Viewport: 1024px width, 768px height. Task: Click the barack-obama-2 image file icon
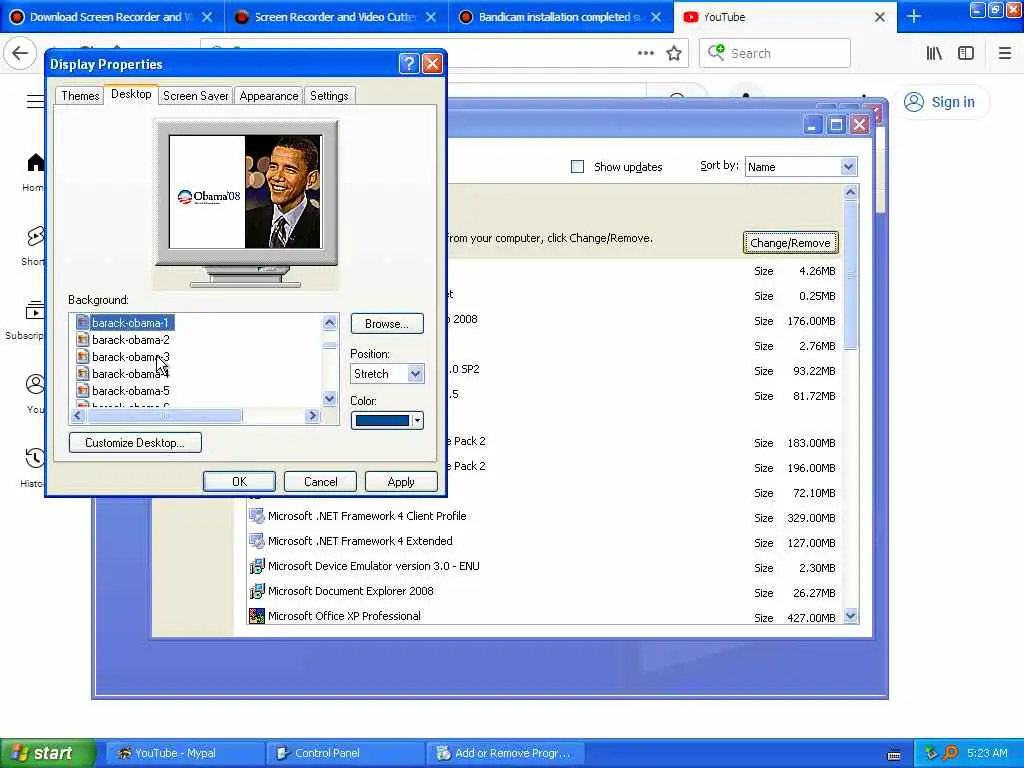pos(82,340)
